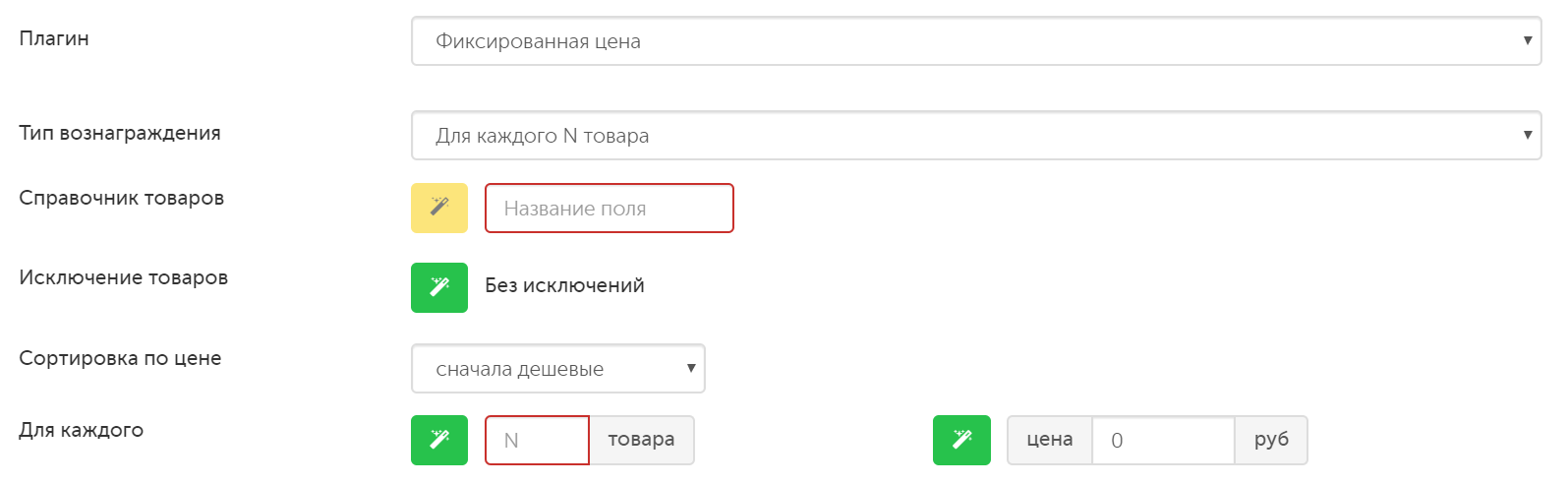Click the green wand for Исключение товаров
The height and width of the screenshot is (484, 1568).
click(439, 287)
